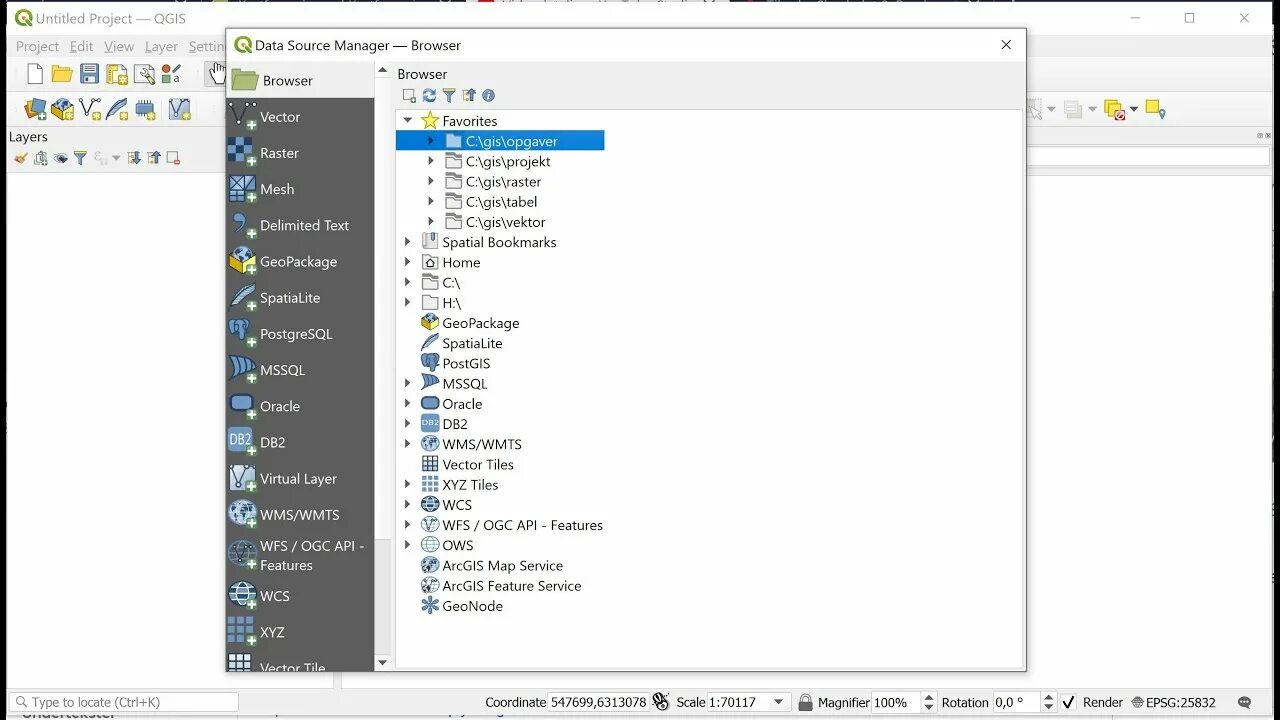Screen dimensions: 1280x720
Task: Select XYZ in the sidebar
Action: pos(300,632)
